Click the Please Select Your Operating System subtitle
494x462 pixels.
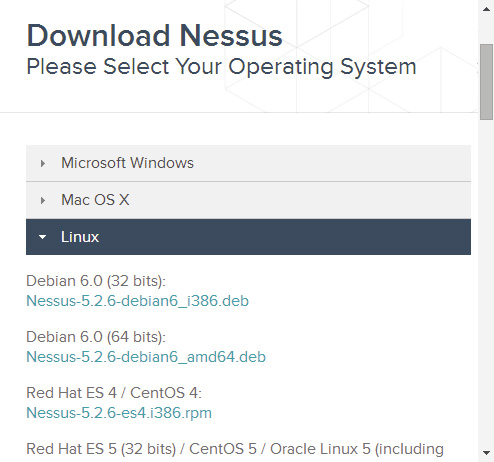point(221,67)
